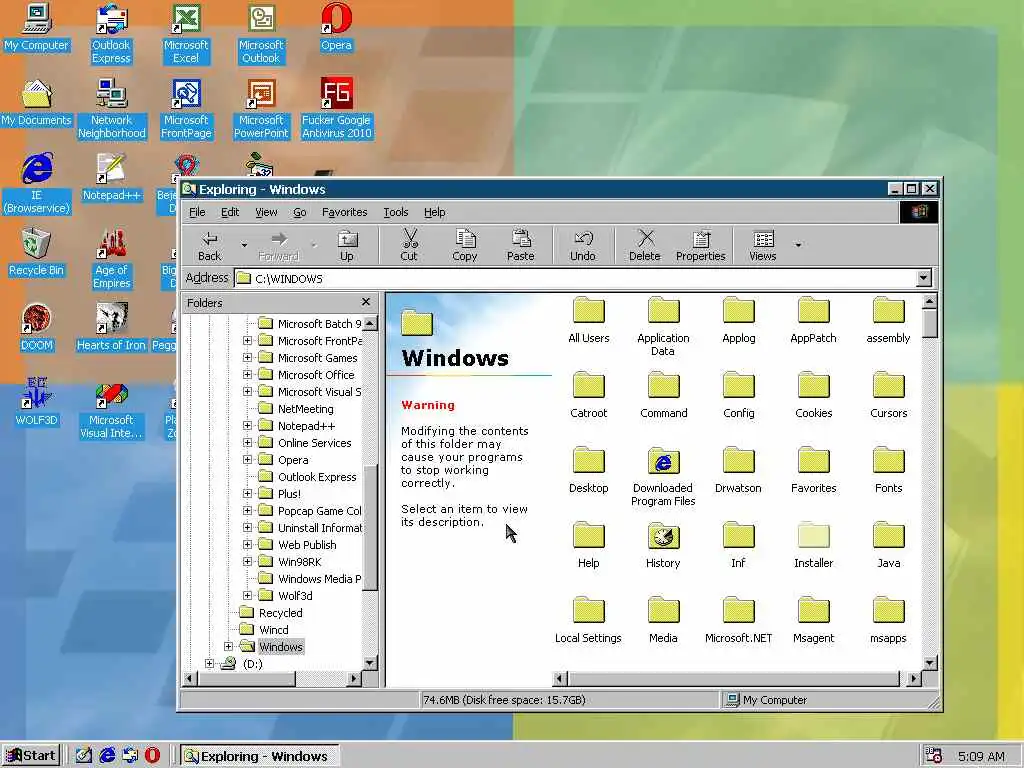Viewport: 1024px width, 768px height.
Task: Select the Opera desktop shortcut
Action: (x=336, y=27)
